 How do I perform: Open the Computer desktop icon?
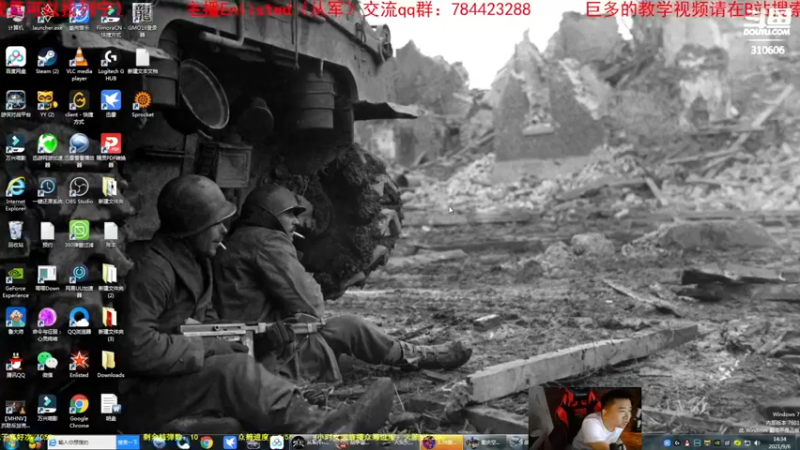point(15,17)
